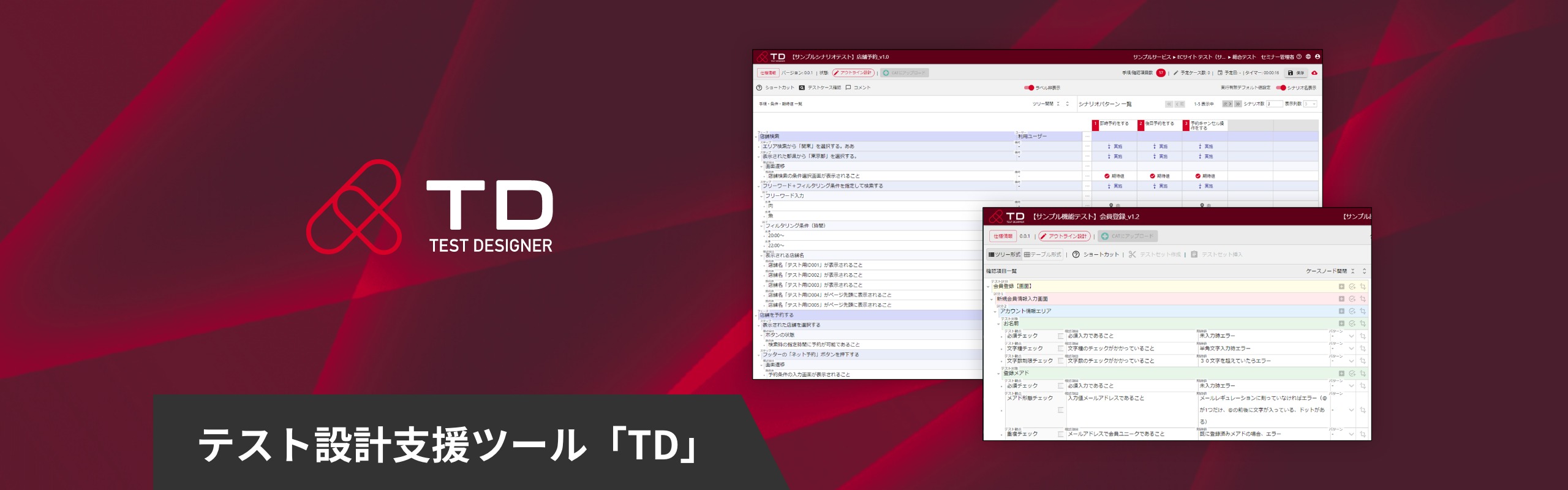Click the add node icon on the お名前 row
The image size is (1568, 490).
1341,323
